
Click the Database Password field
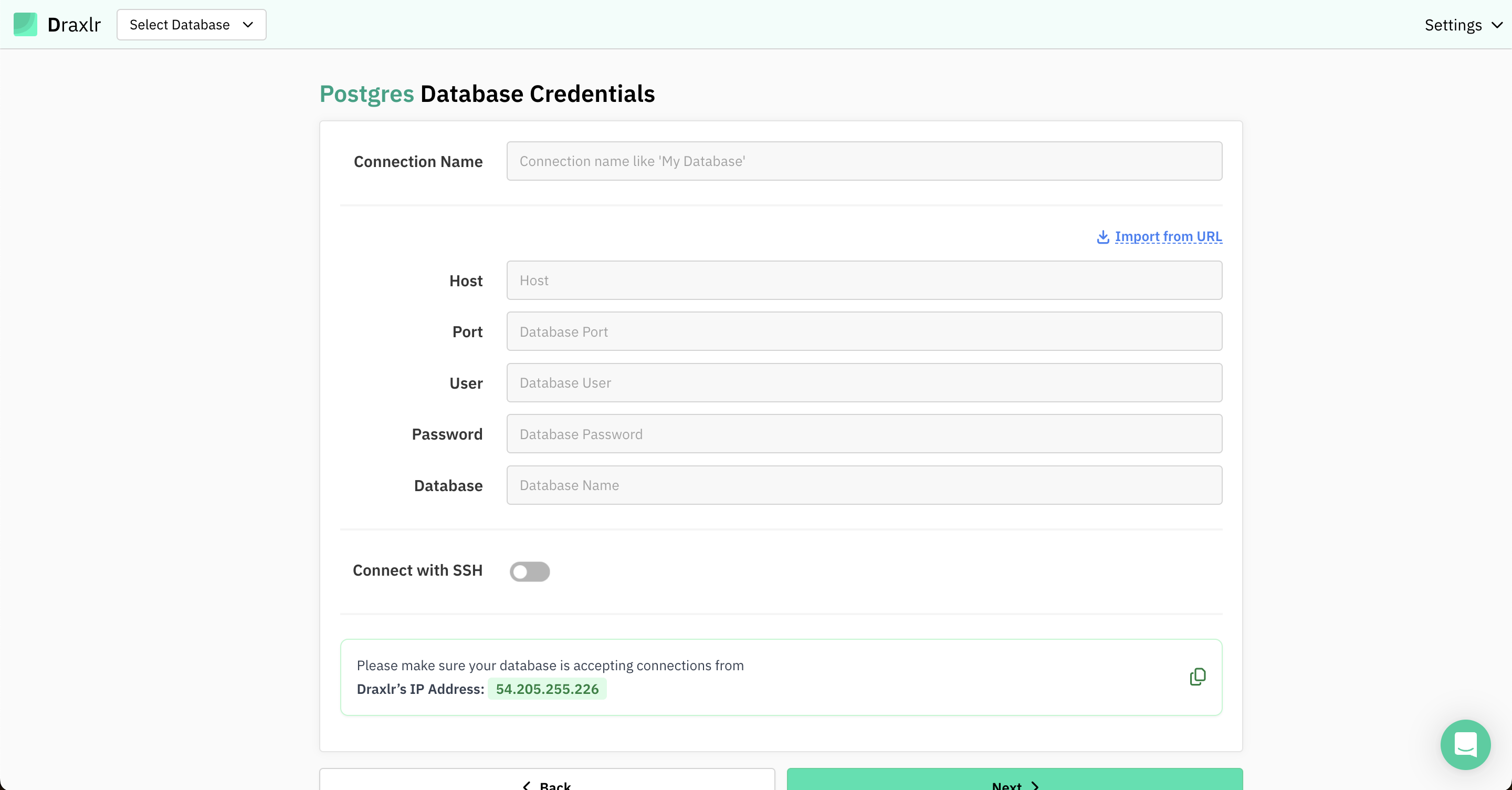864,433
